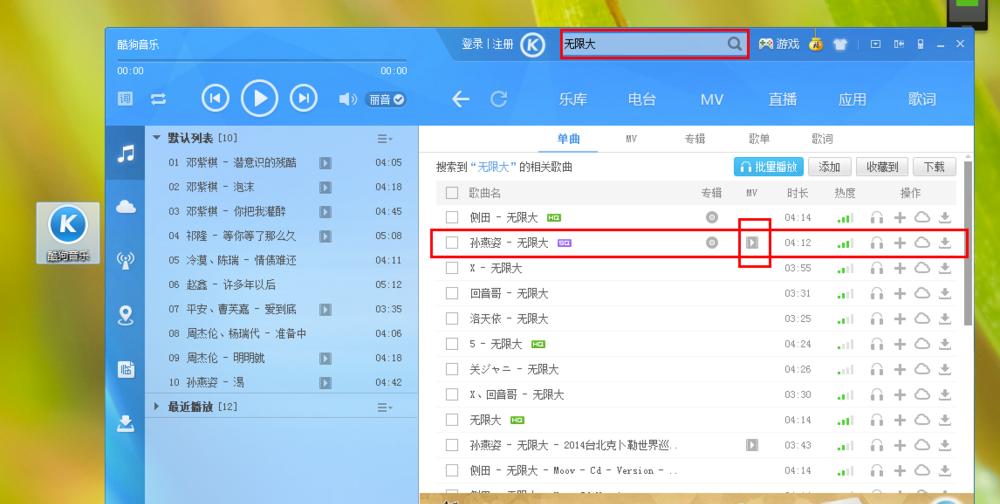Click the 登录 login link

pos(473,44)
